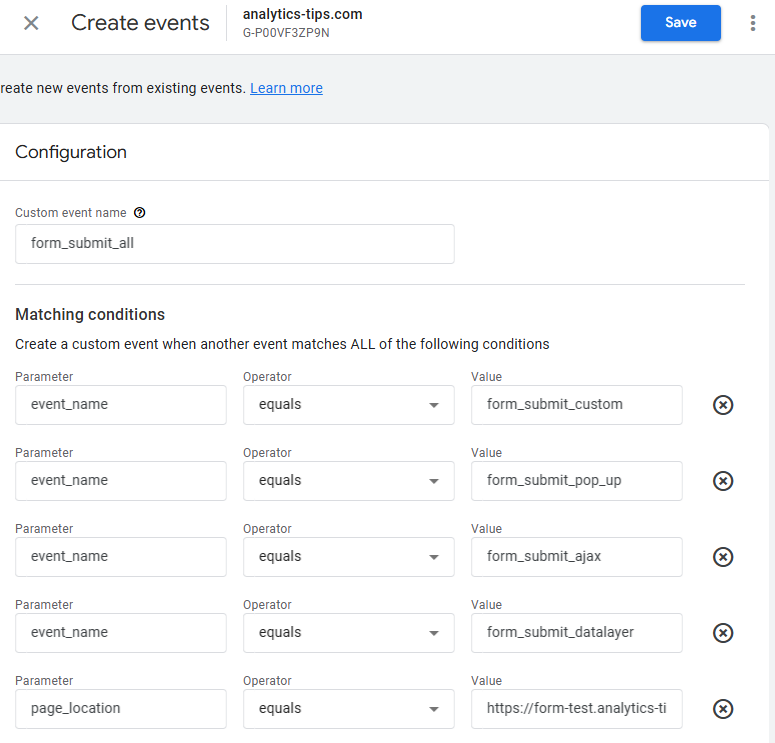Image resolution: width=775 pixels, height=743 pixels.
Task: Focus the form_submit_datalayer value field
Action: (x=576, y=633)
